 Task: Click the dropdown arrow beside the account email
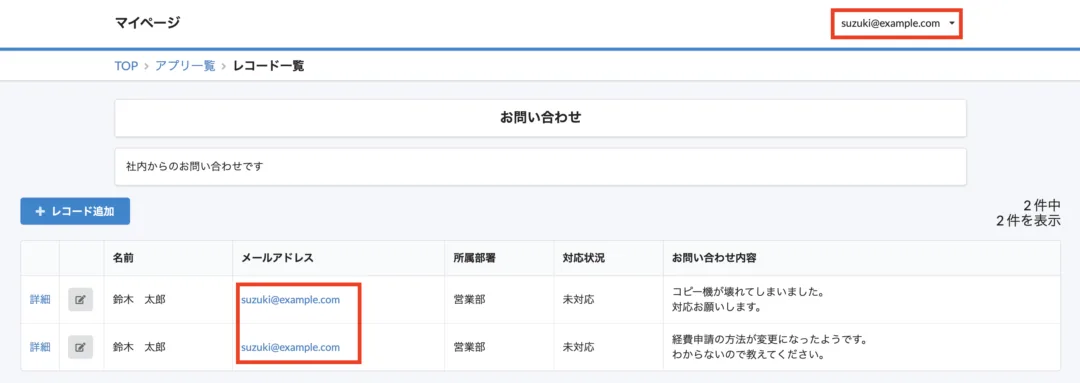click(x=952, y=23)
